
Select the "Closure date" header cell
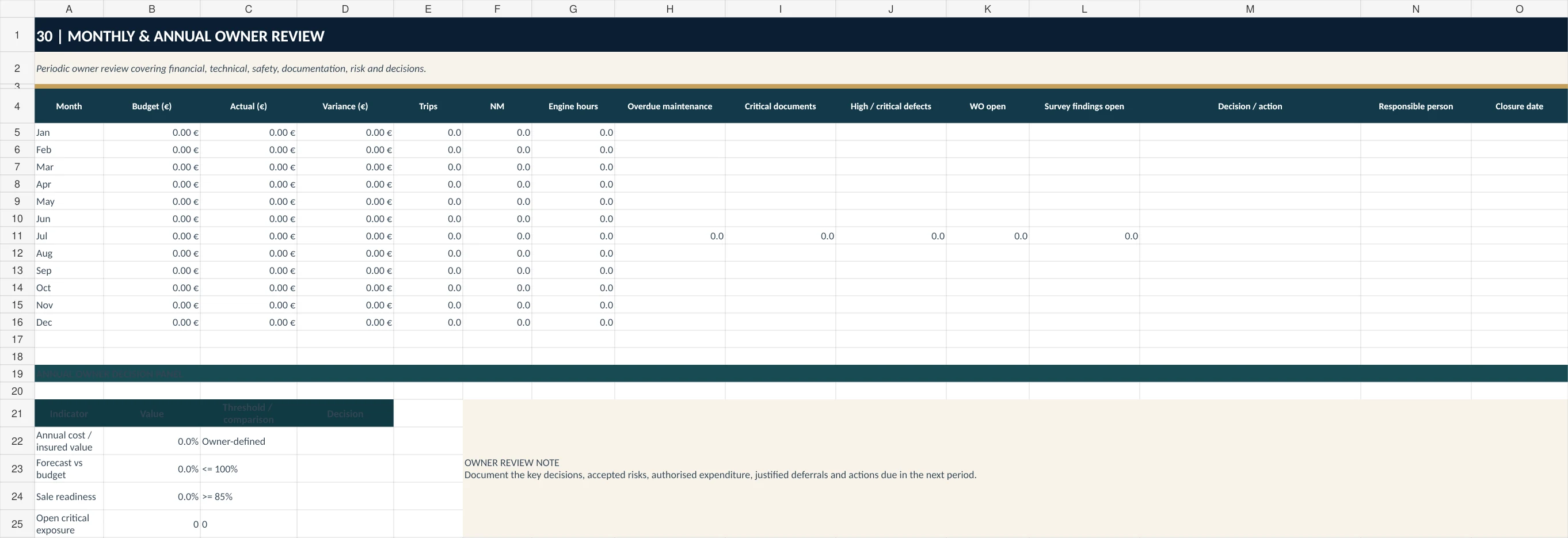(x=1519, y=106)
